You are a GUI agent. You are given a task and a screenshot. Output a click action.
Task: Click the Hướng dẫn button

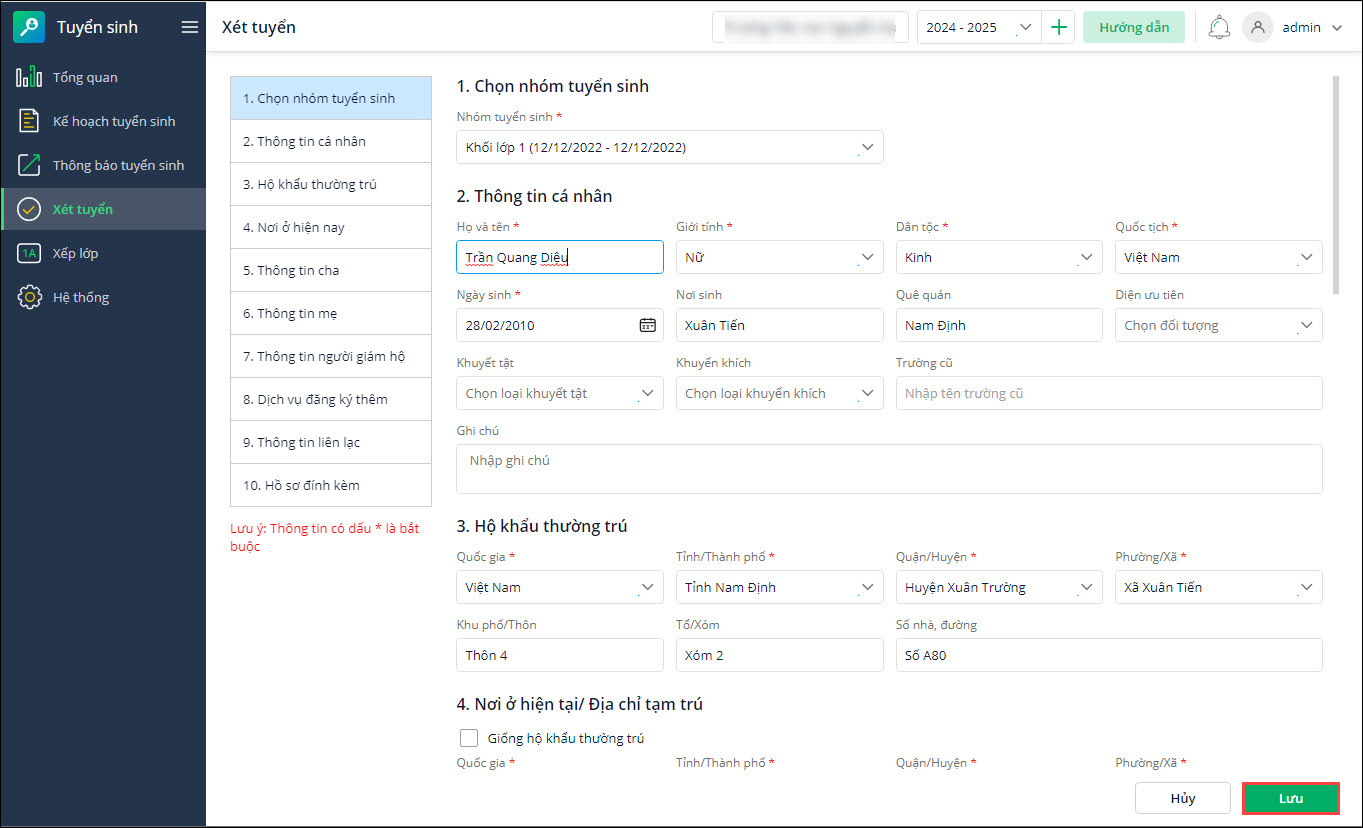1134,27
